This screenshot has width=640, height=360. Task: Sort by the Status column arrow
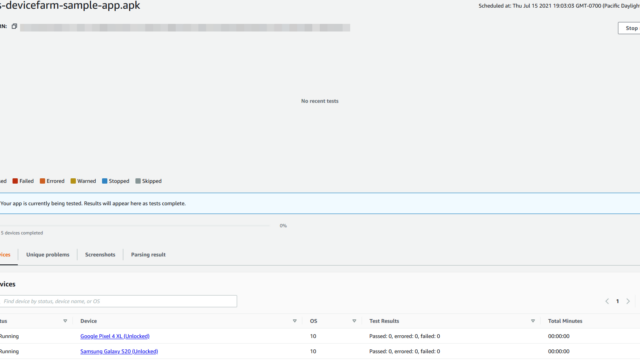(x=65, y=321)
